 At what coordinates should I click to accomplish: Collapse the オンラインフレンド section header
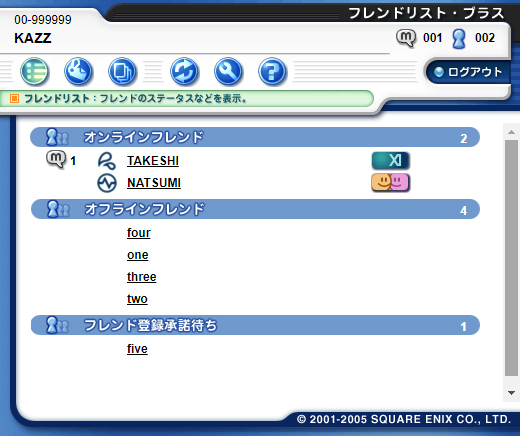coord(255,137)
